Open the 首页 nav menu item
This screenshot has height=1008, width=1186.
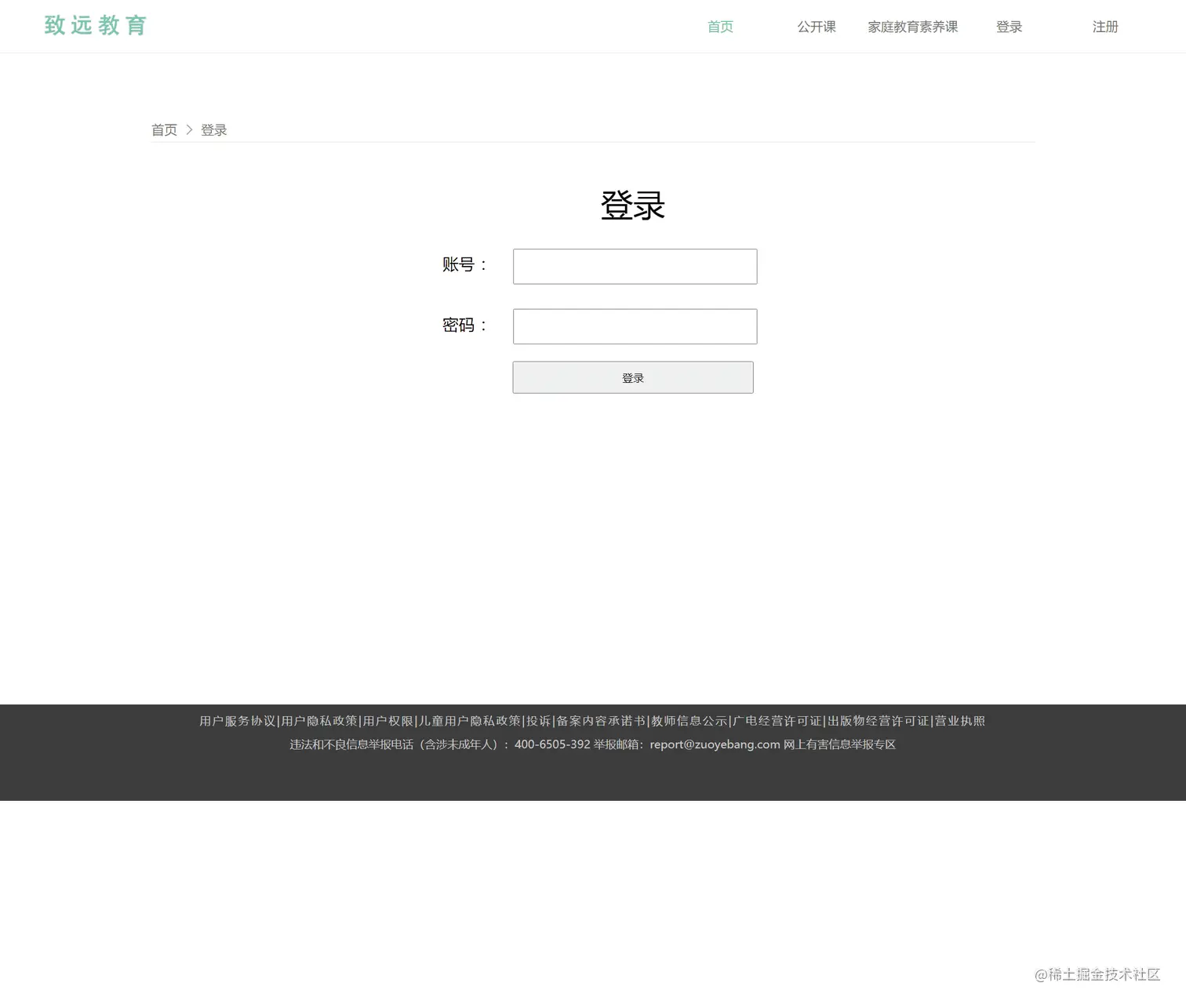720,27
